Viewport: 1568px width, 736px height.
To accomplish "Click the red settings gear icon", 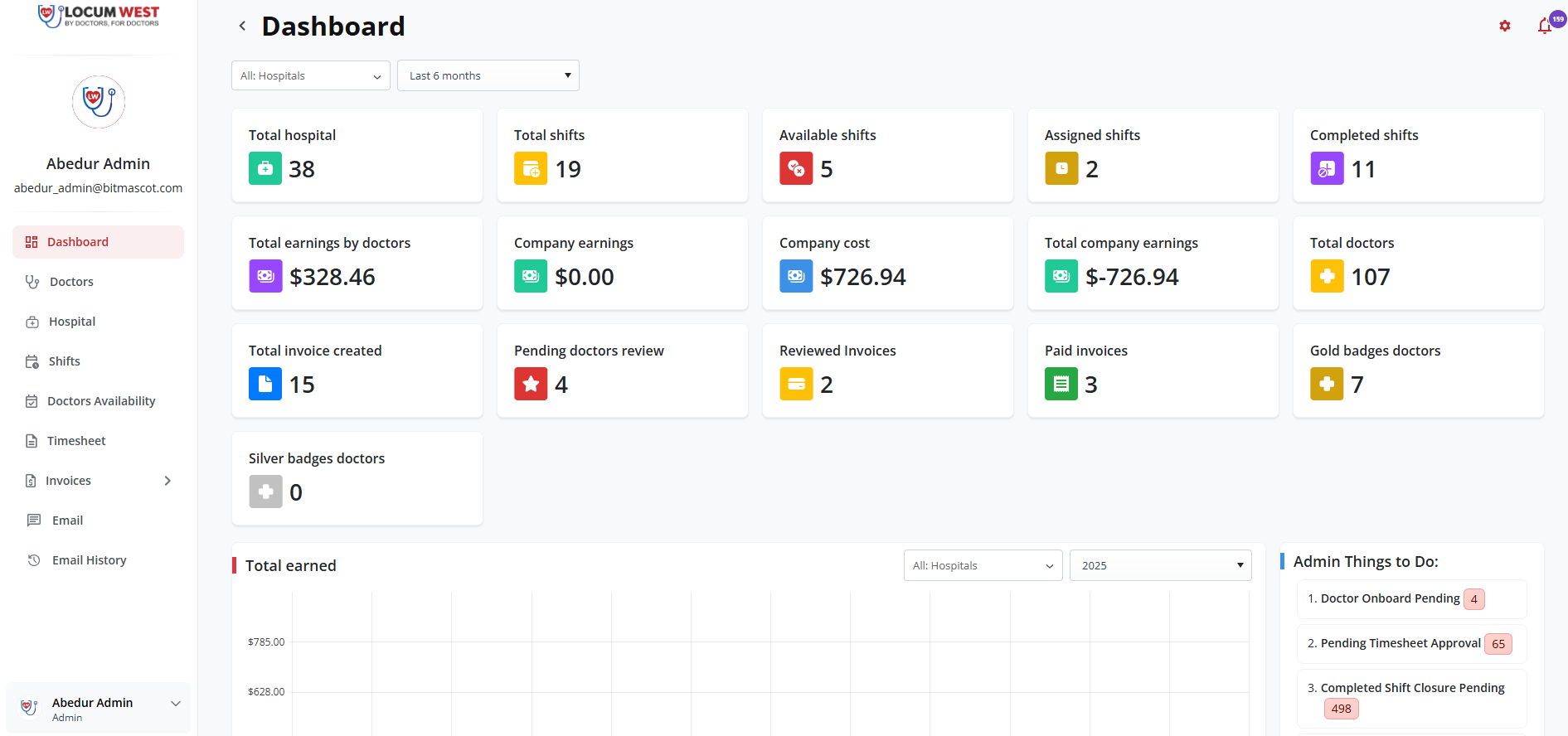I will [1504, 27].
